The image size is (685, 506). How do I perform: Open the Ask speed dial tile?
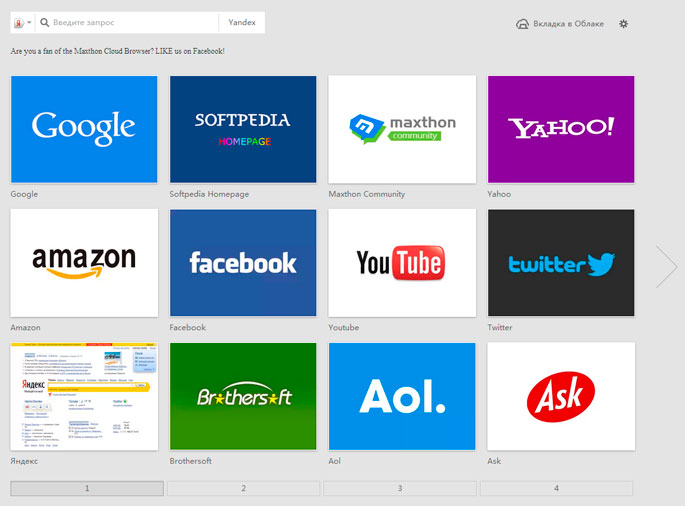[561, 396]
